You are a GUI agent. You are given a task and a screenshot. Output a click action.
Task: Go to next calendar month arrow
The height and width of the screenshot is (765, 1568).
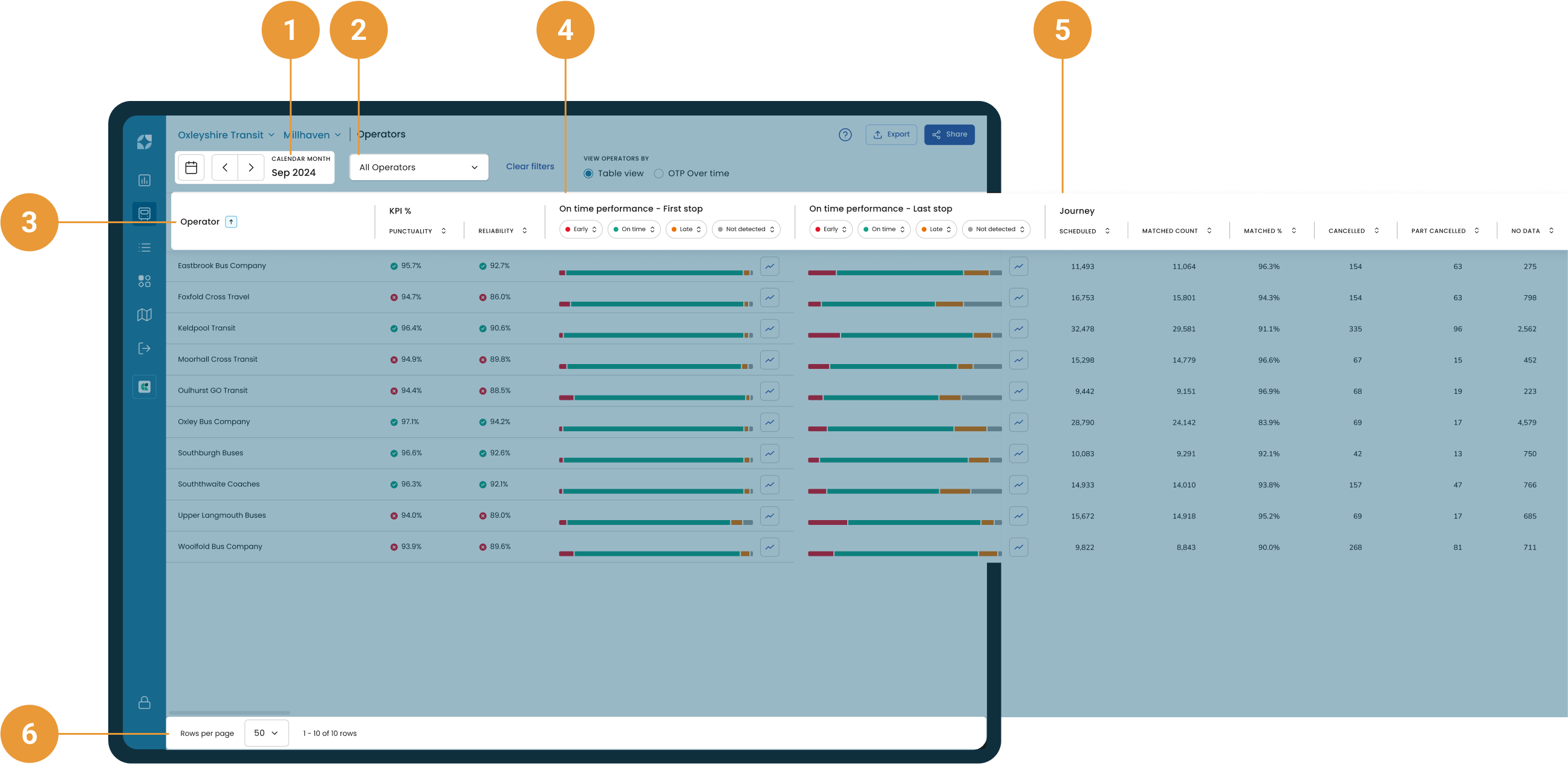point(251,168)
